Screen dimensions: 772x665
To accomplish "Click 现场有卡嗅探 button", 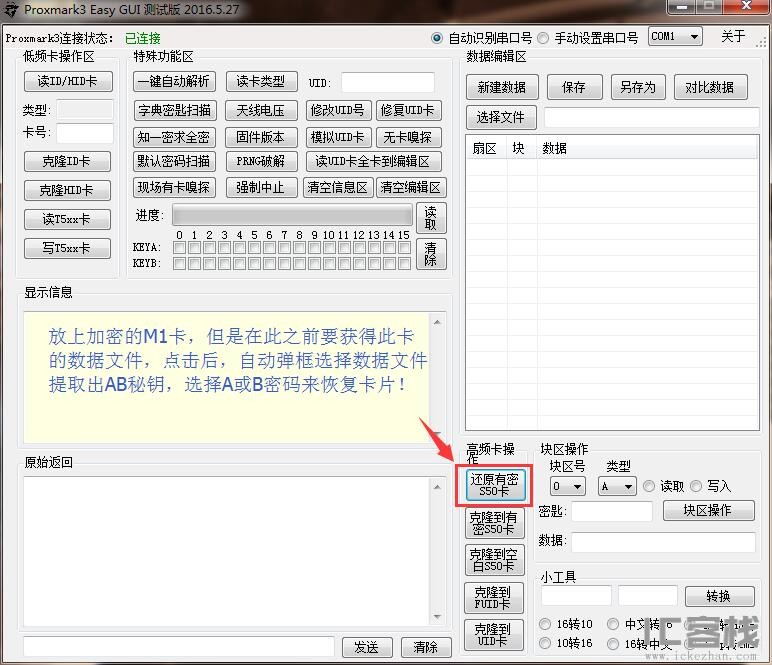I will point(174,188).
